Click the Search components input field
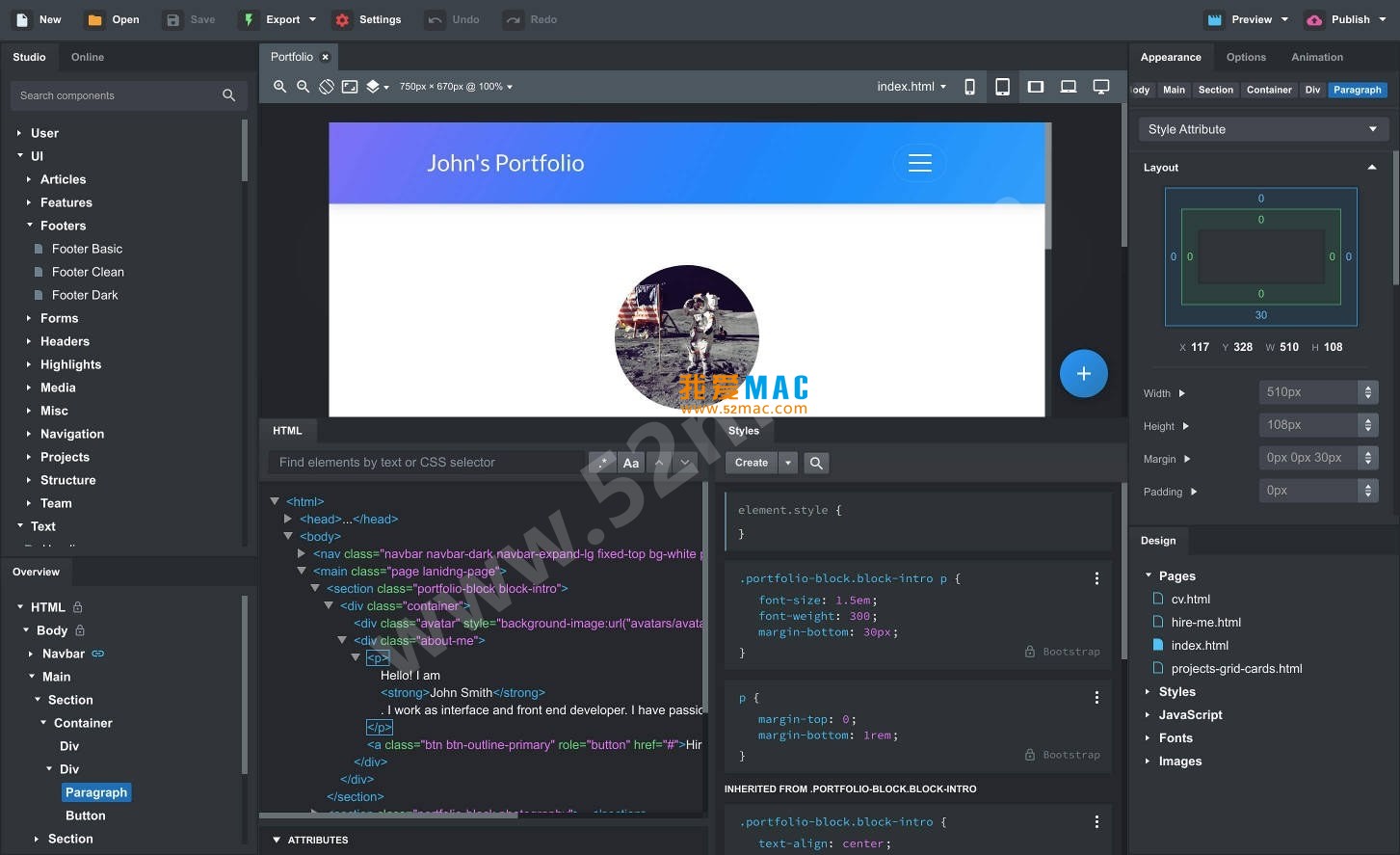Viewport: 1400px width, 855px height. pos(128,95)
